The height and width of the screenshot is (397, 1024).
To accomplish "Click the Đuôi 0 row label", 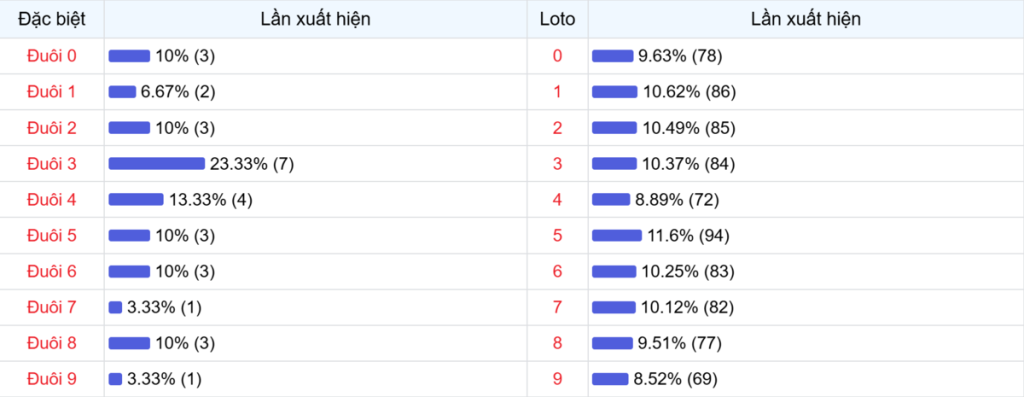I will pyautogui.click(x=52, y=56).
